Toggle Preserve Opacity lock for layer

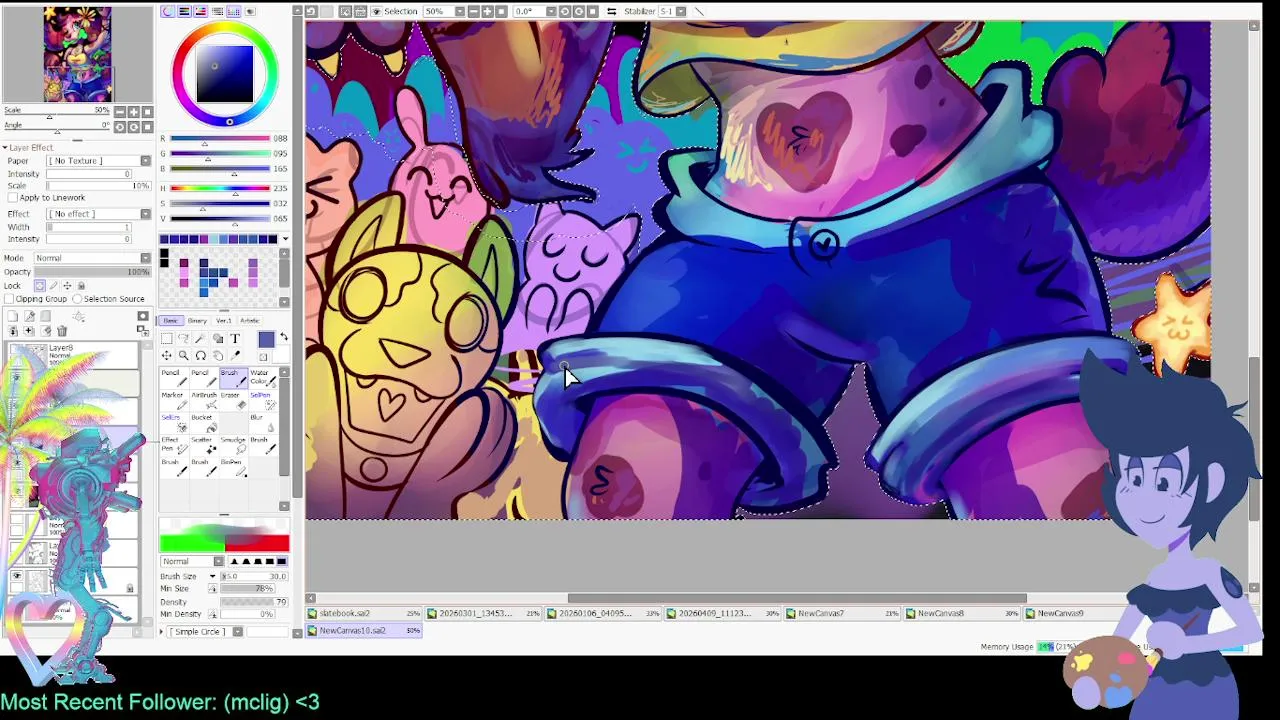(40, 285)
